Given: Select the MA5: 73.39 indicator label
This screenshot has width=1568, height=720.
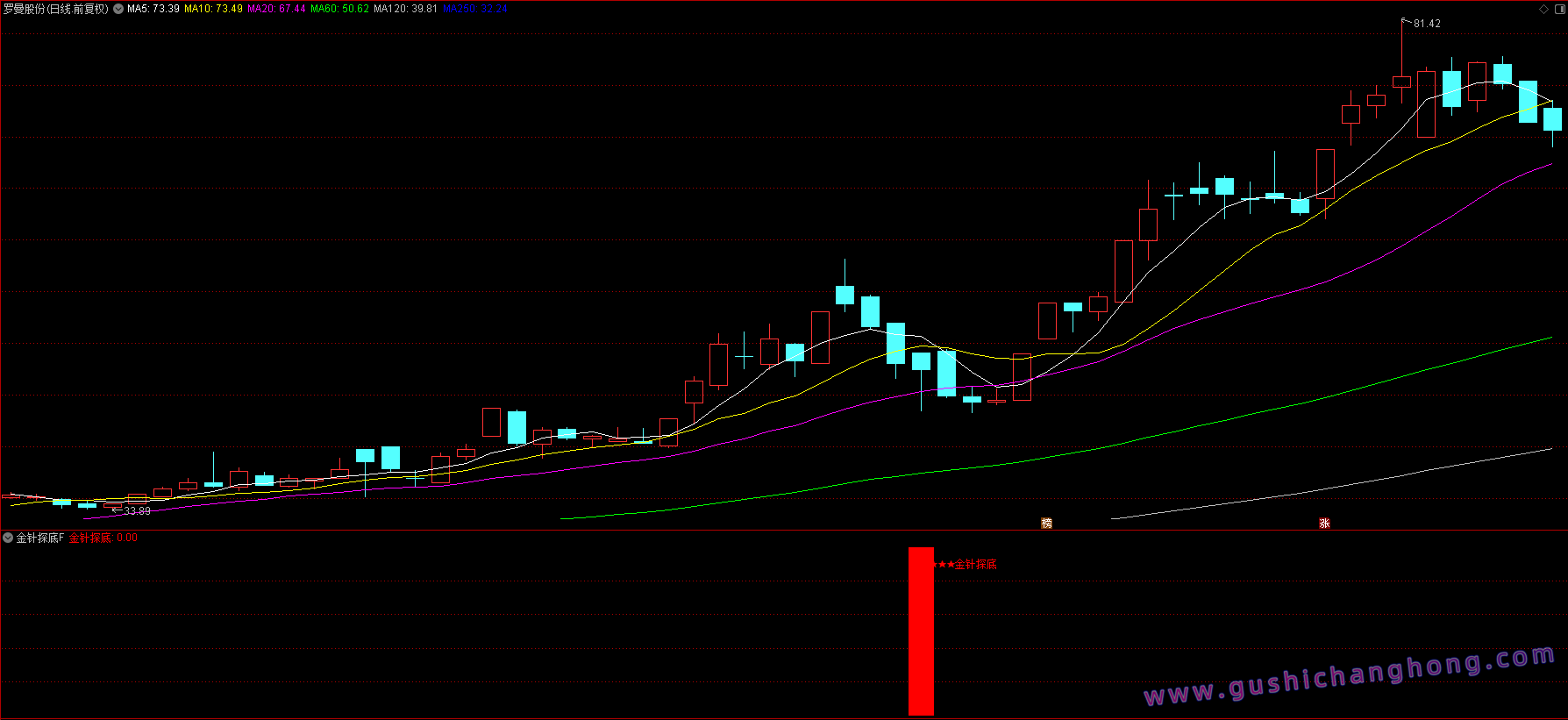Looking at the screenshot, I should [153, 9].
